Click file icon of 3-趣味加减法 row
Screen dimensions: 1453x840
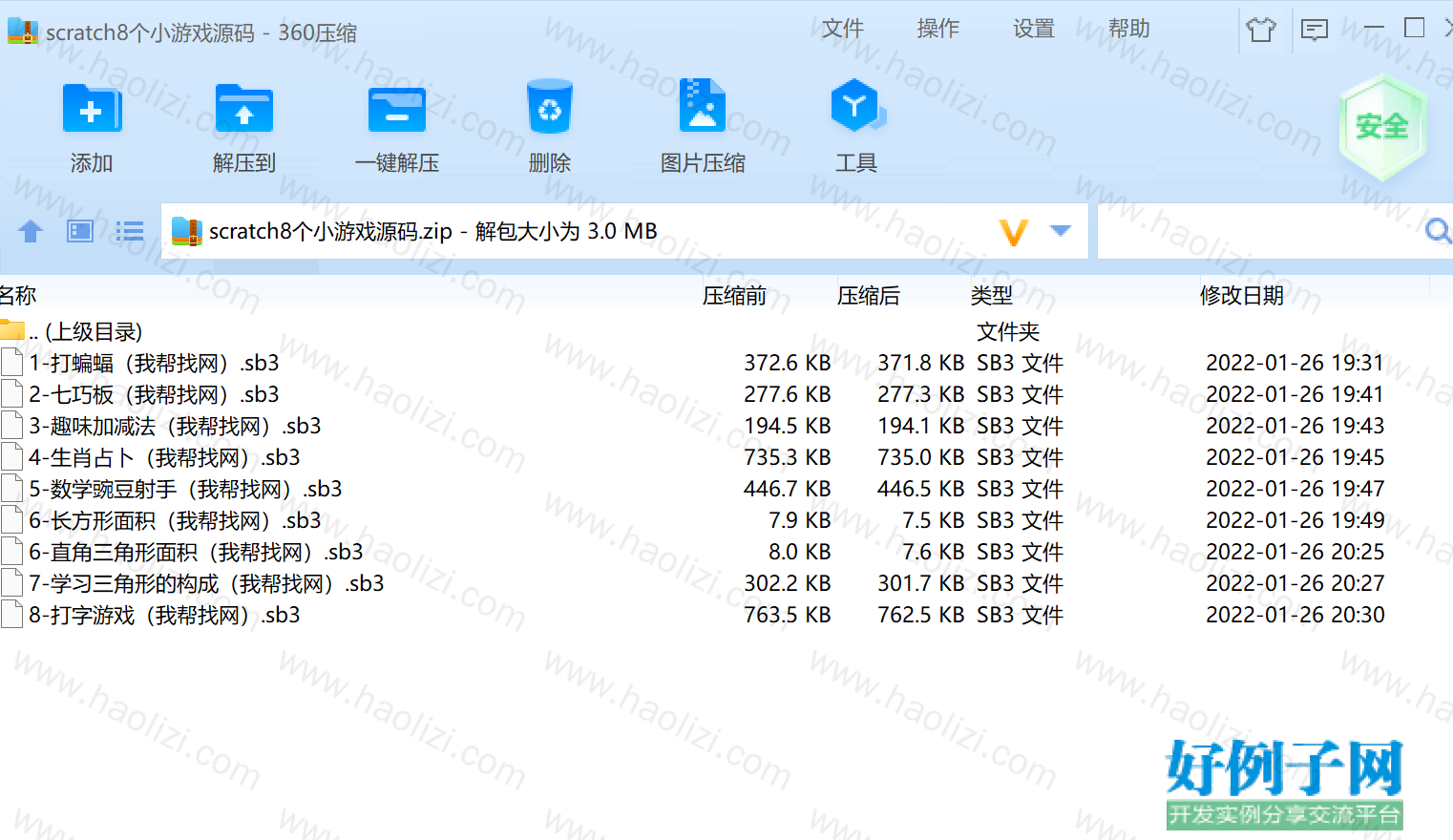[x=12, y=426]
